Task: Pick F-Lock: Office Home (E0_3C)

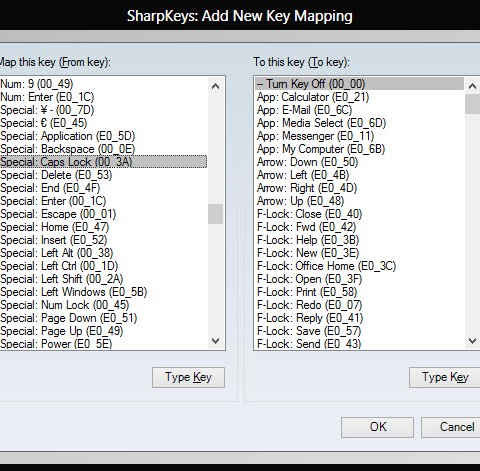Action: point(360,266)
